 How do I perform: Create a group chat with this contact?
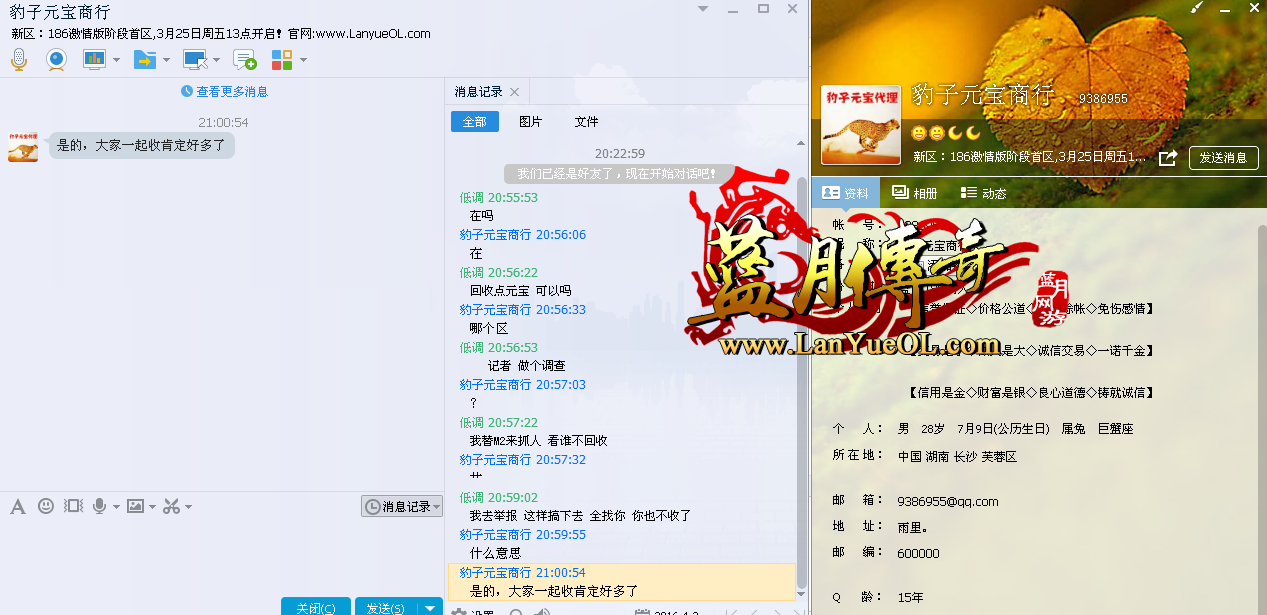click(x=244, y=59)
